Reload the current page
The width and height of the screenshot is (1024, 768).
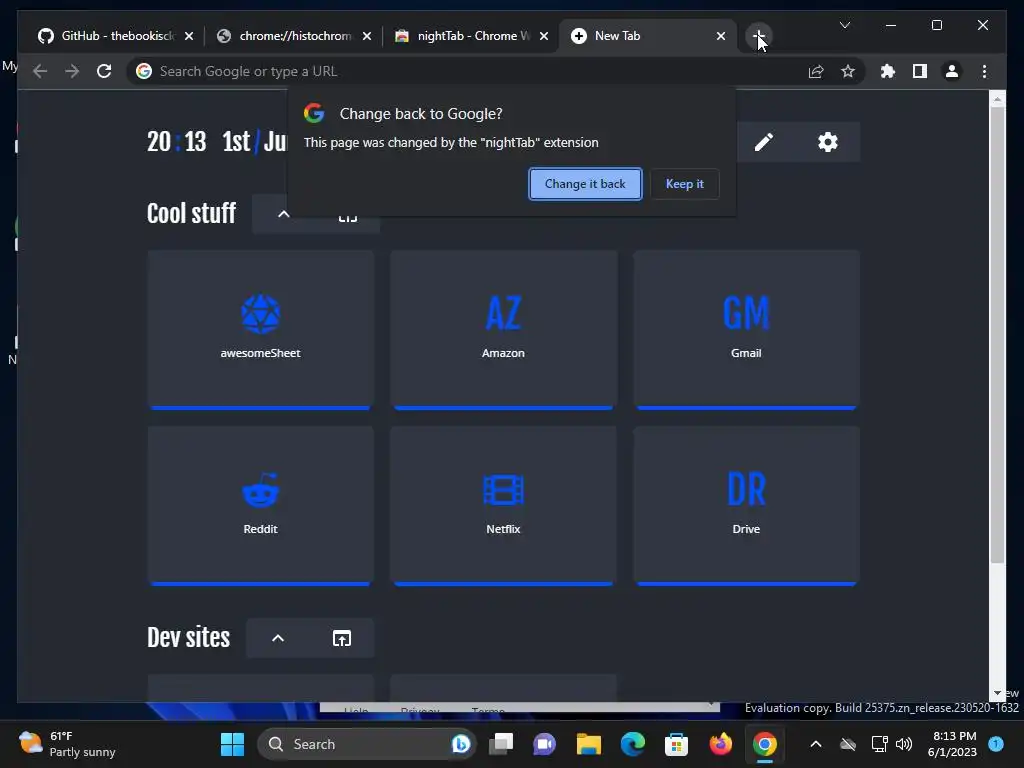pos(104,71)
